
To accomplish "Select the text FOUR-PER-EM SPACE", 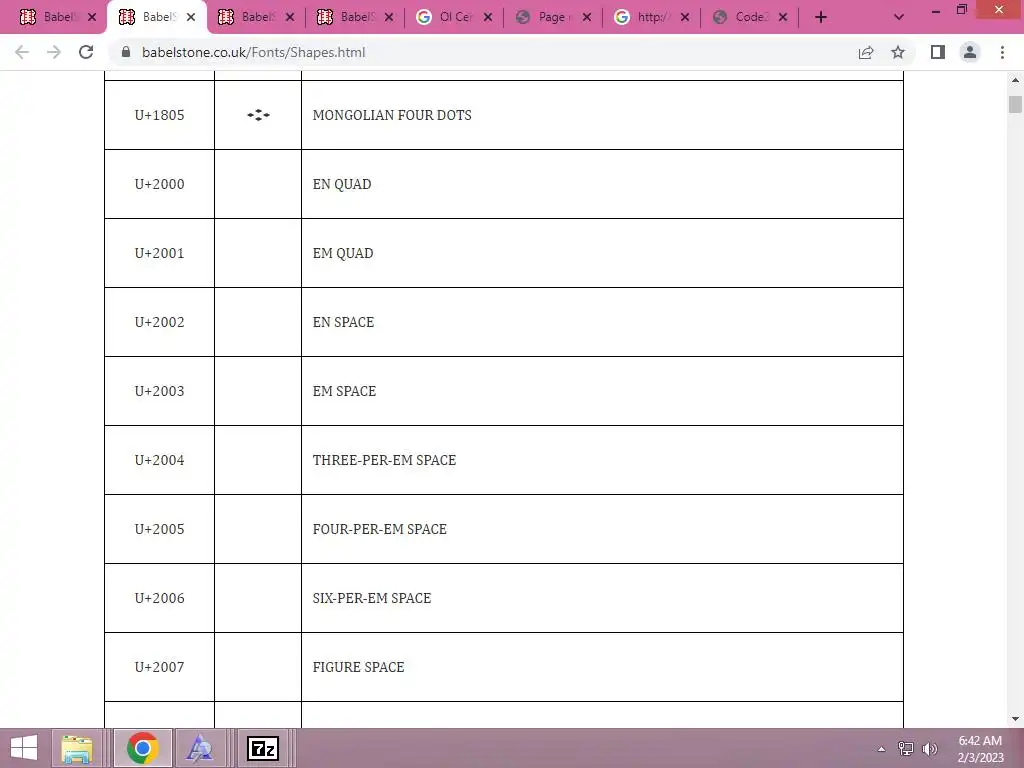I will (x=379, y=529).
